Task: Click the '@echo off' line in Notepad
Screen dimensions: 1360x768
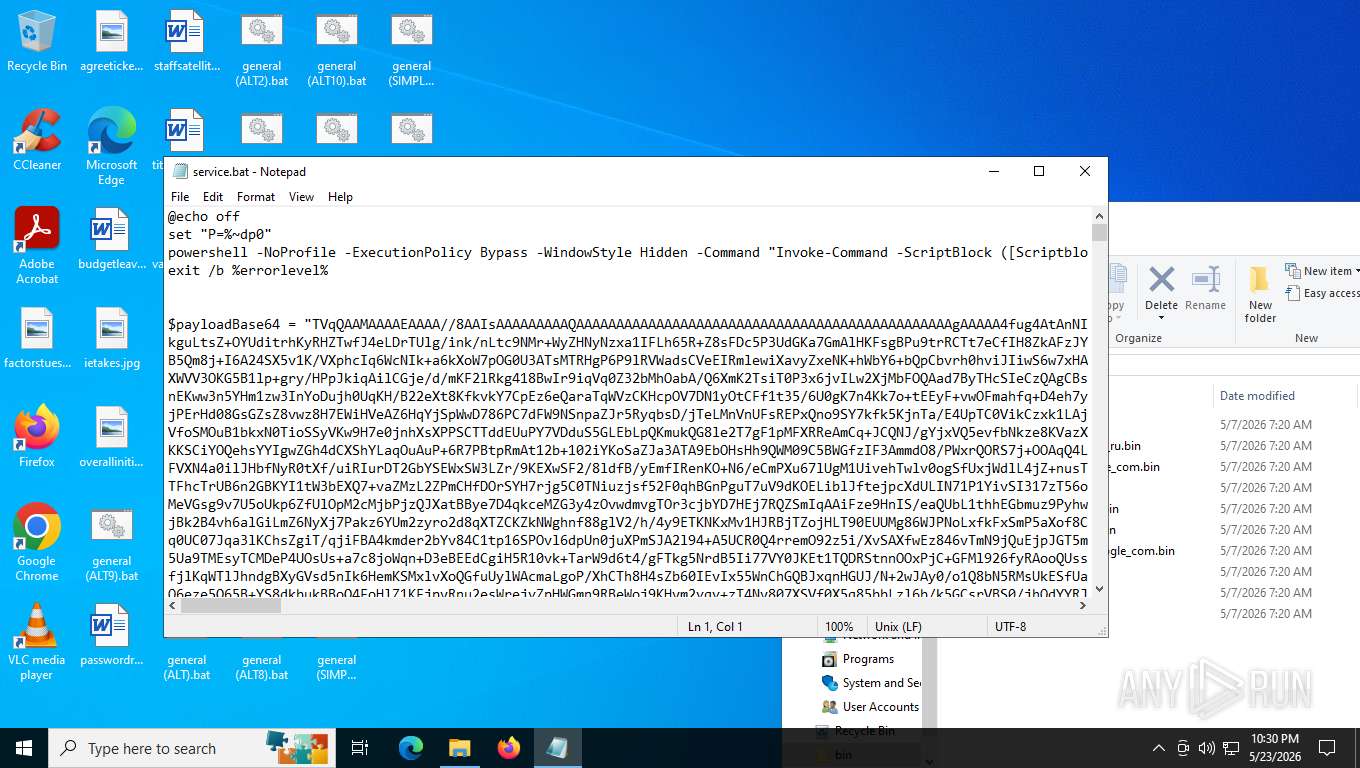Action: [x=204, y=217]
